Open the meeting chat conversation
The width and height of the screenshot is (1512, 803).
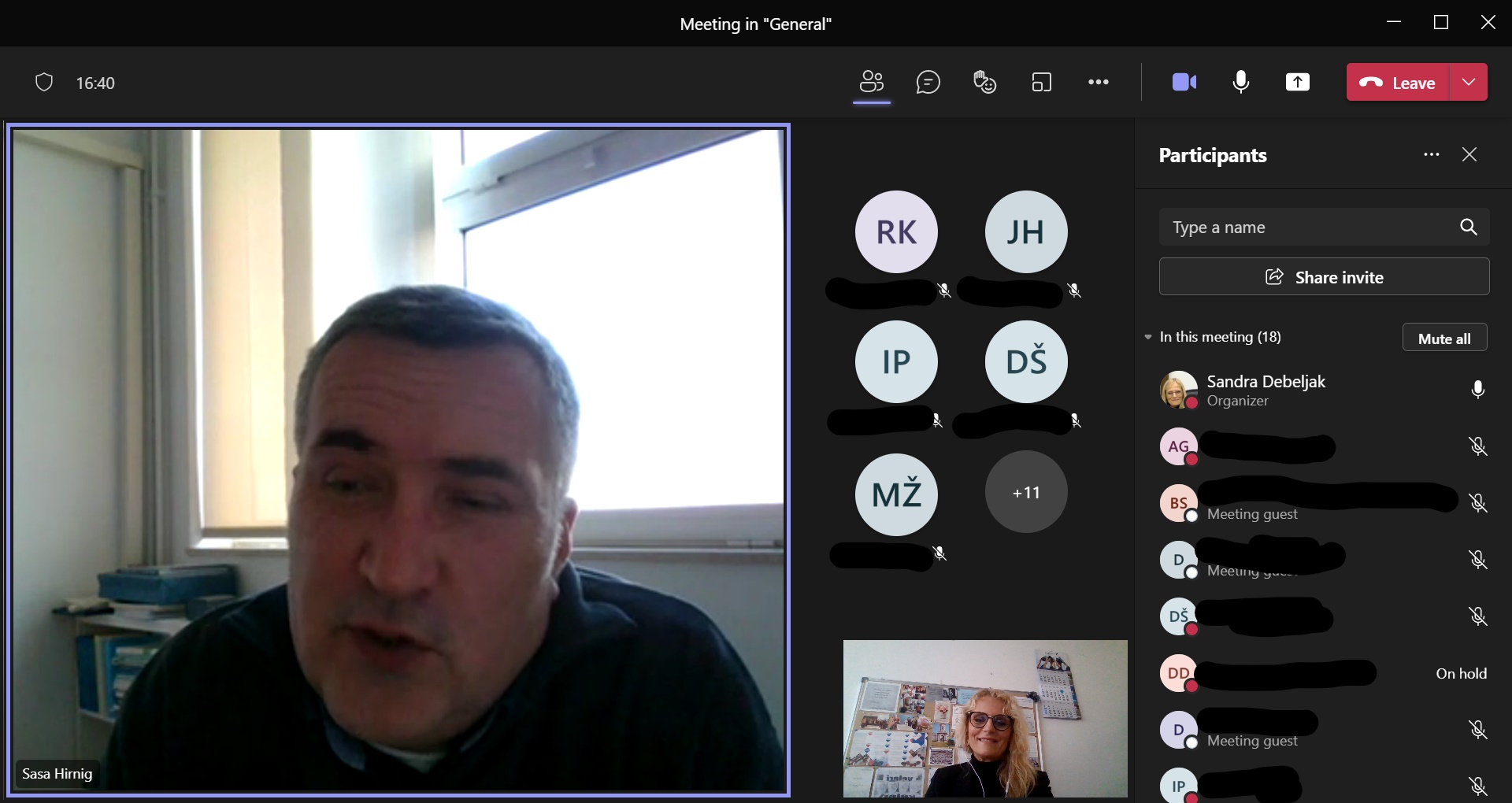928,82
